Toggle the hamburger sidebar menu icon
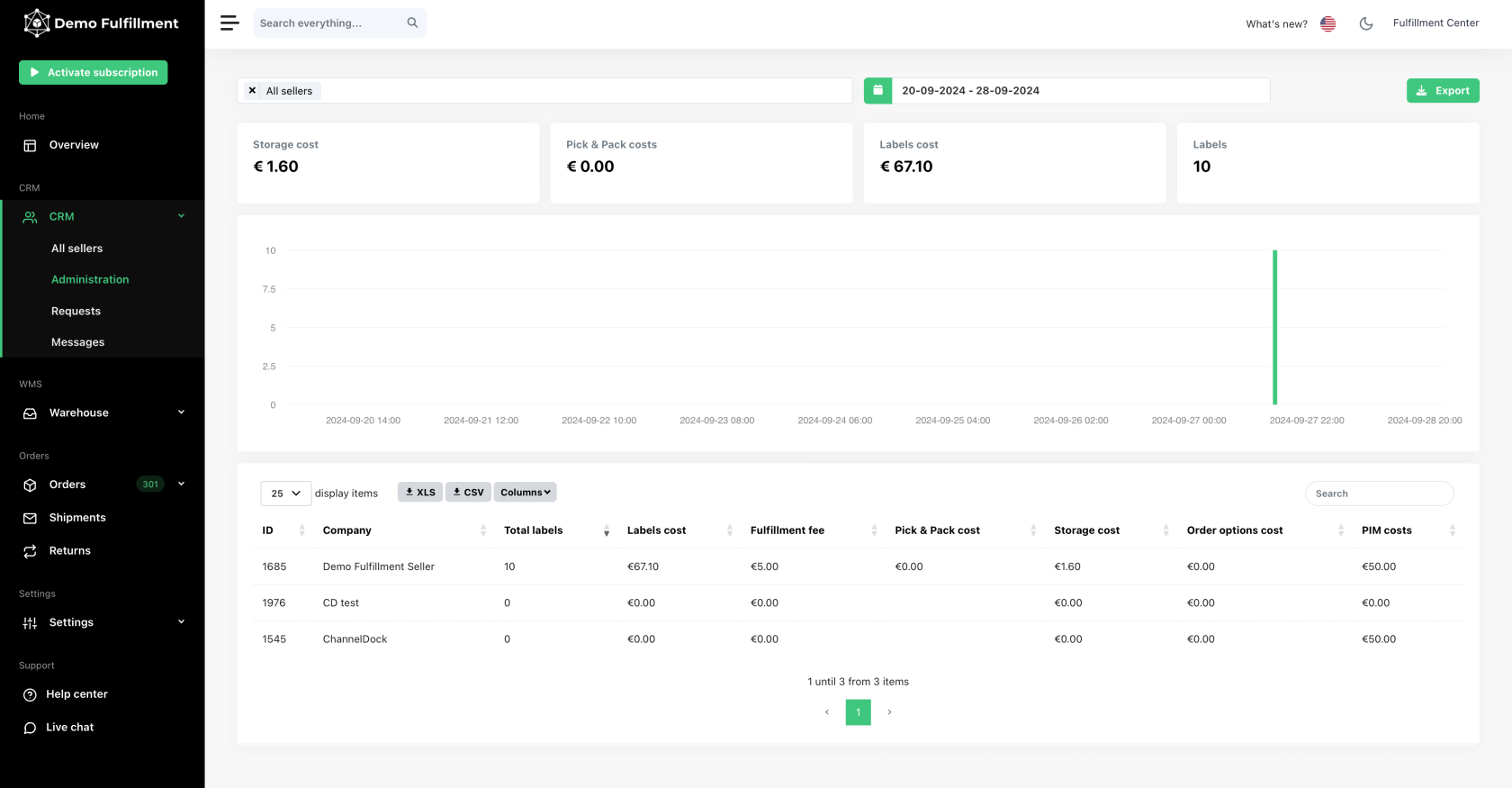The height and width of the screenshot is (788, 1512). pyautogui.click(x=229, y=23)
